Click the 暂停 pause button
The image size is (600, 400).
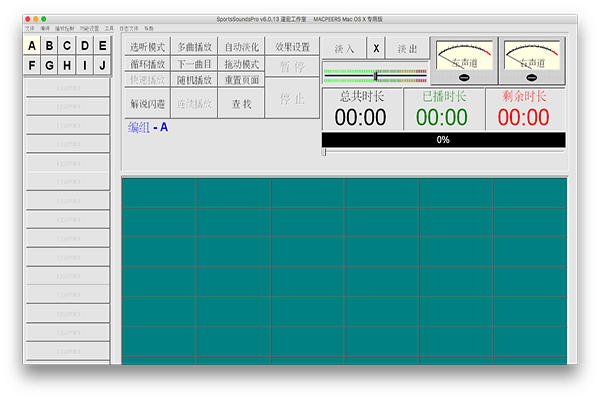292,67
